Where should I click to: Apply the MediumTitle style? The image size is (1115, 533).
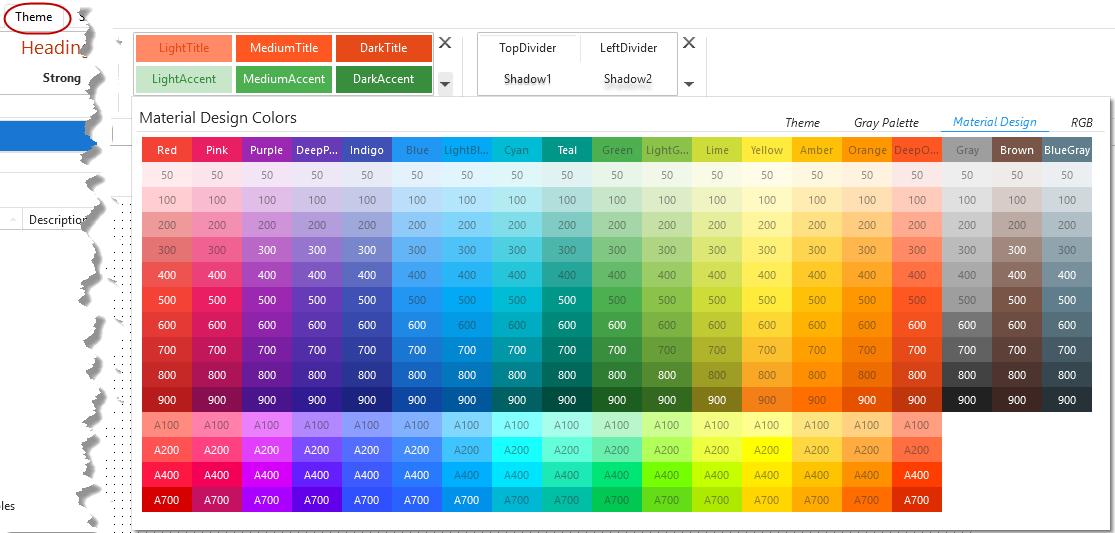284,48
